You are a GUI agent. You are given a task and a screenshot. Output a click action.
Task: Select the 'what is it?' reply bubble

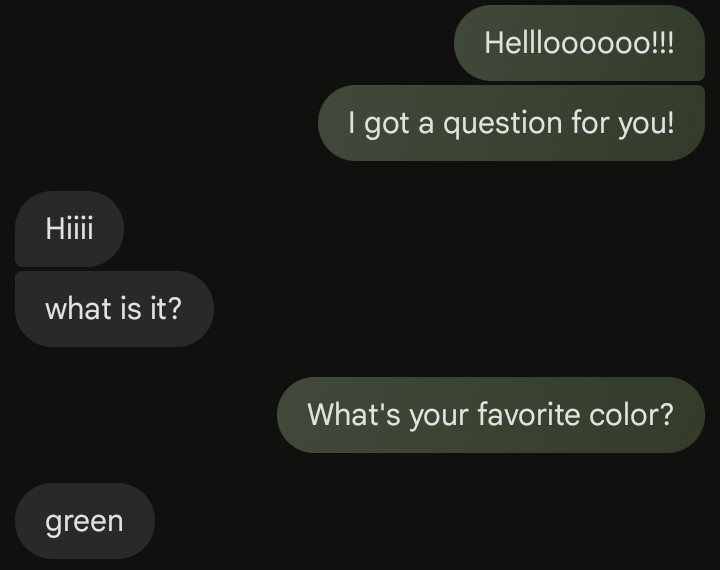[114, 308]
